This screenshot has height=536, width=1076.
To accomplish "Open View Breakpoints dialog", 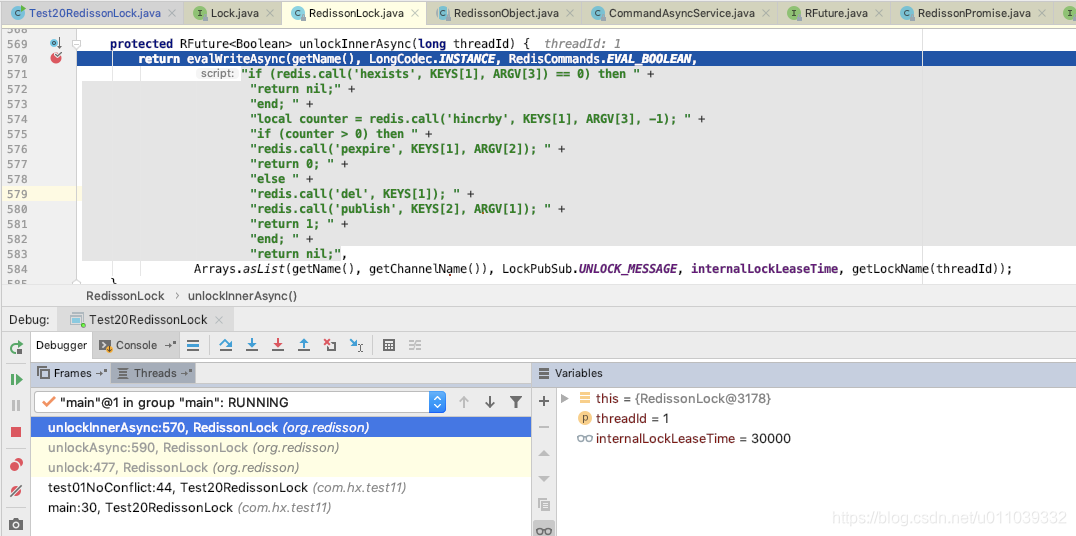I will (16, 465).
